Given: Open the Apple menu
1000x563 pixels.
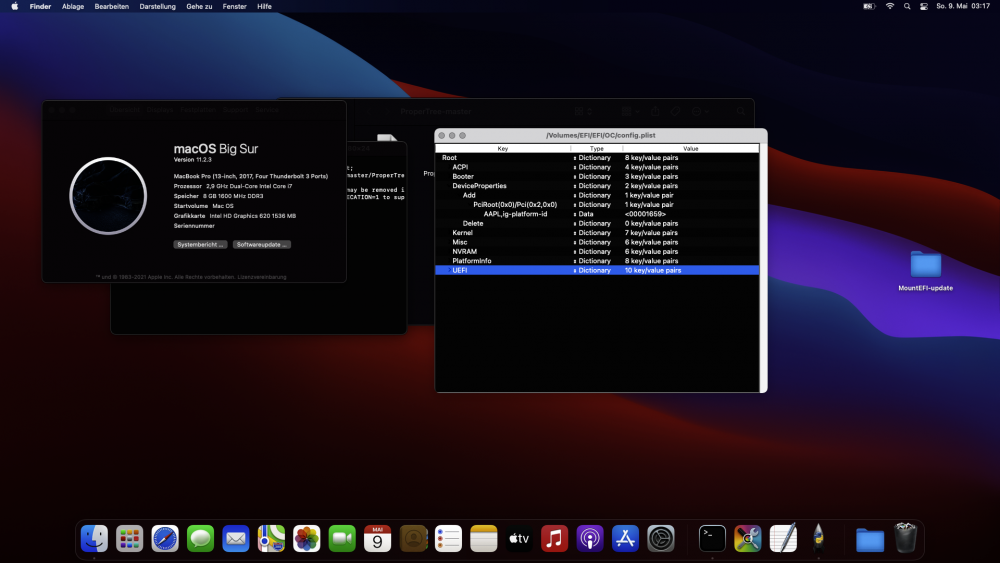Looking at the screenshot, I should coord(15,6).
